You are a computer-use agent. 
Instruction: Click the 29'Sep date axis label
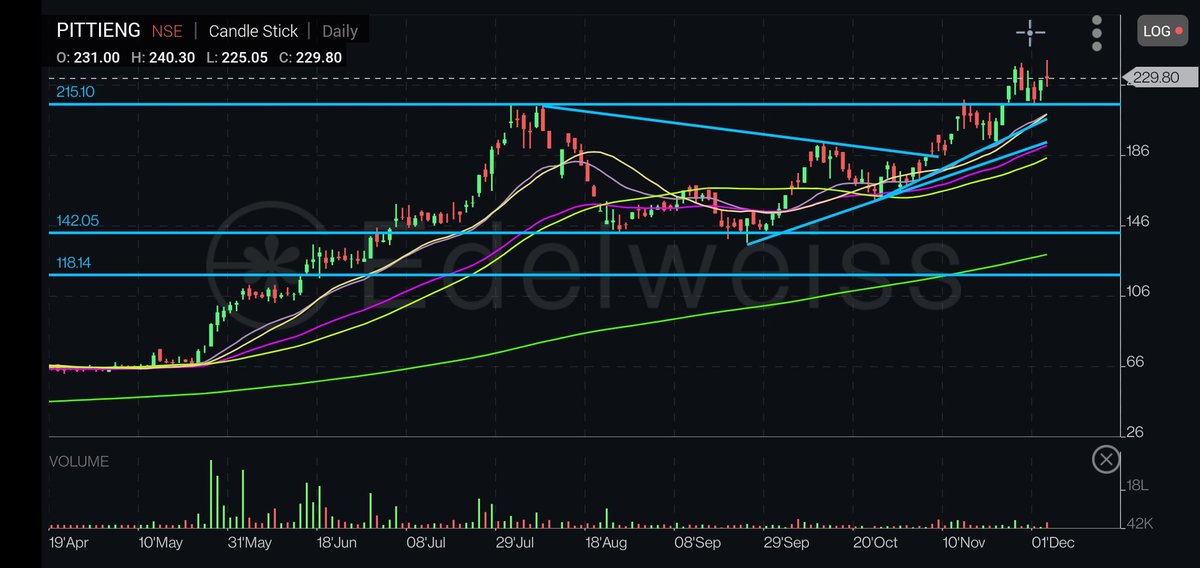click(785, 543)
